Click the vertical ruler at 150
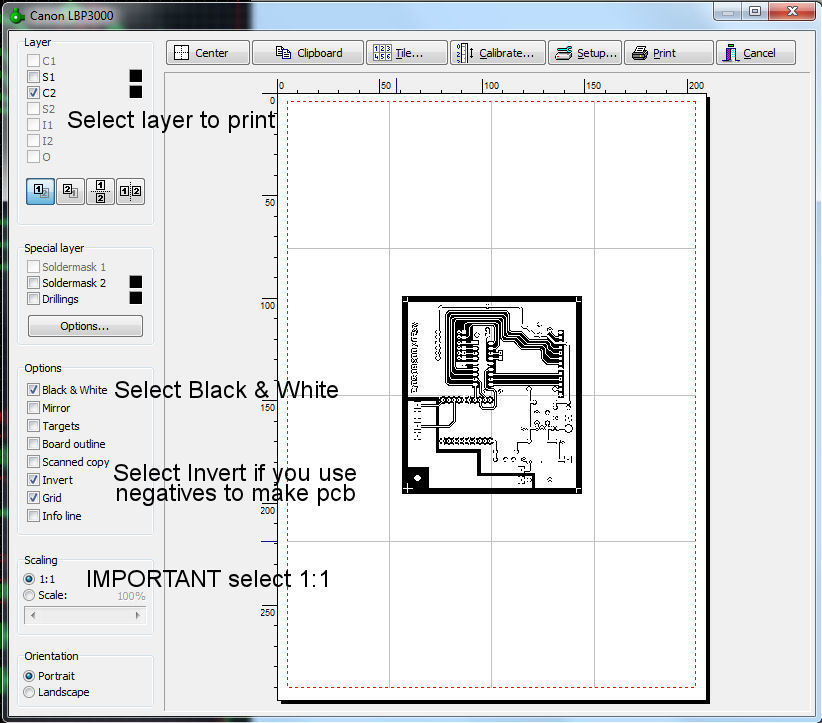This screenshot has width=822, height=723. (268, 407)
